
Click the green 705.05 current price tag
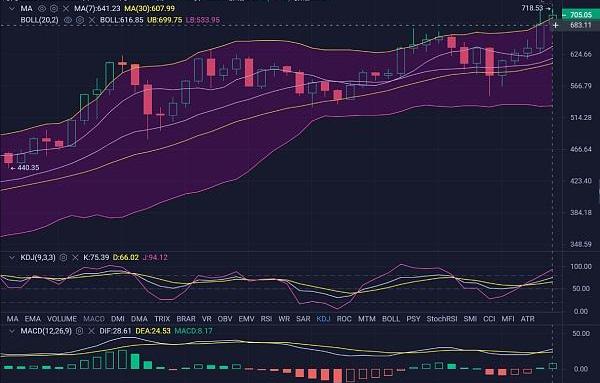pyautogui.click(x=580, y=15)
